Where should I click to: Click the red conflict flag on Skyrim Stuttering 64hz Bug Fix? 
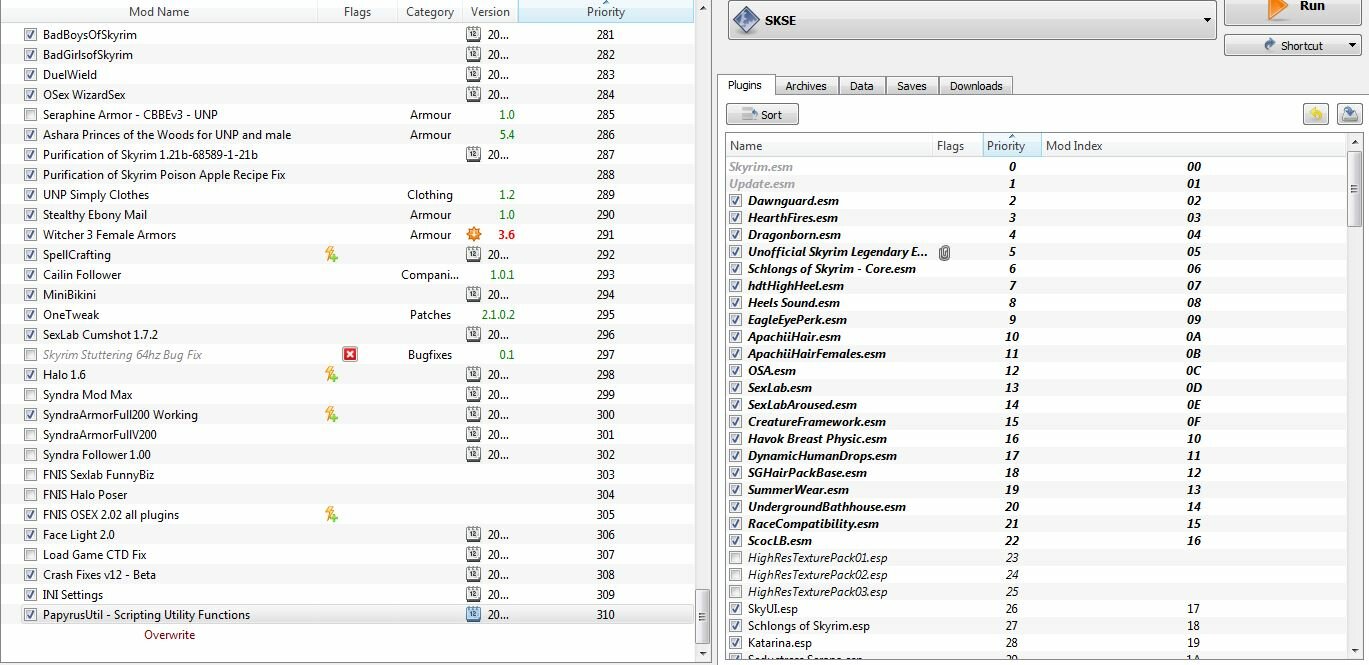(350, 354)
